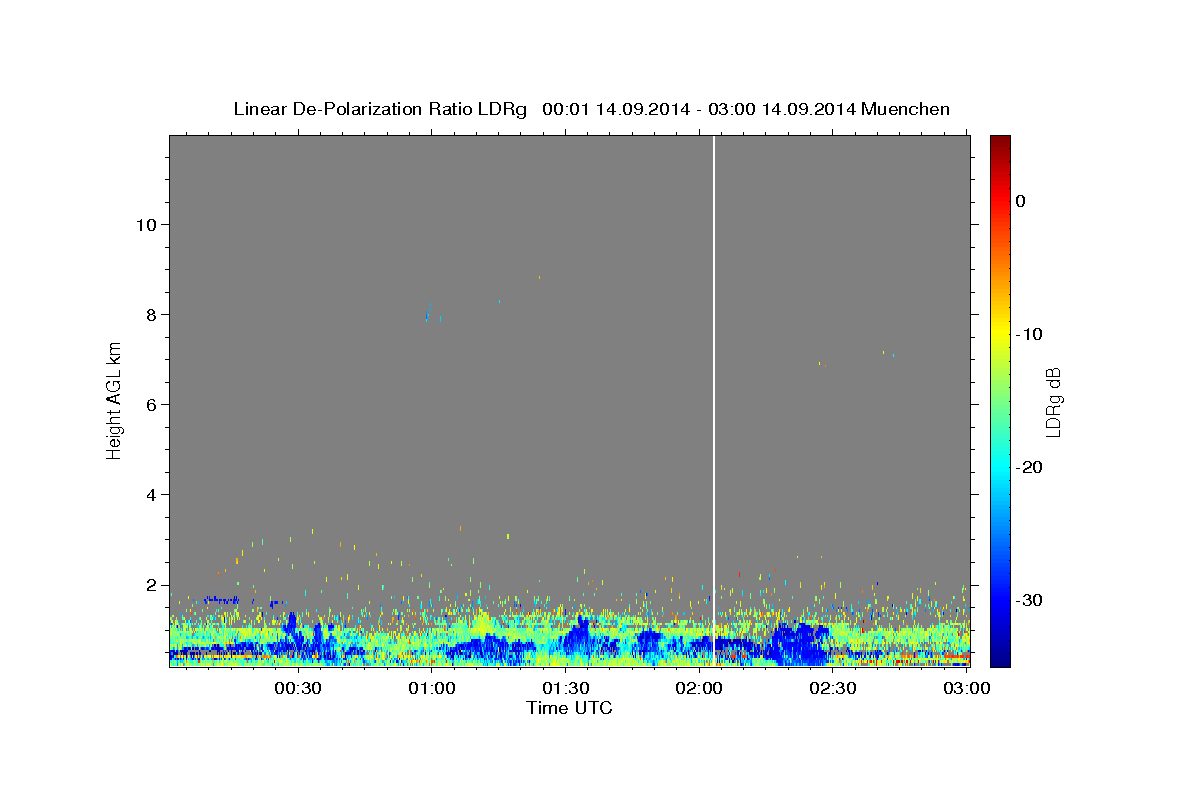Click the height tick label 8

click(150, 314)
